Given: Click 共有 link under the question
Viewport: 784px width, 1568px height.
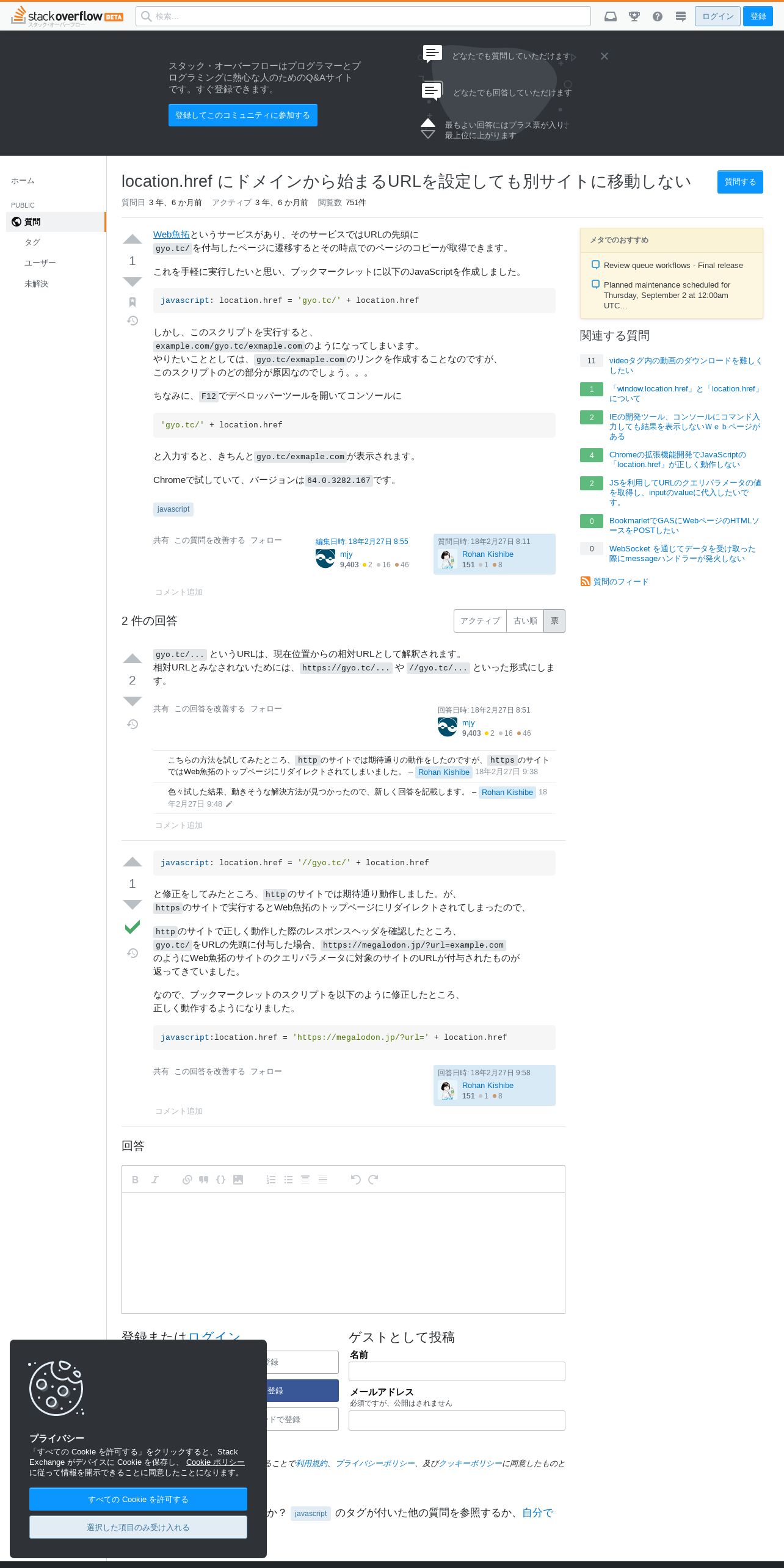Looking at the screenshot, I should pyautogui.click(x=161, y=540).
